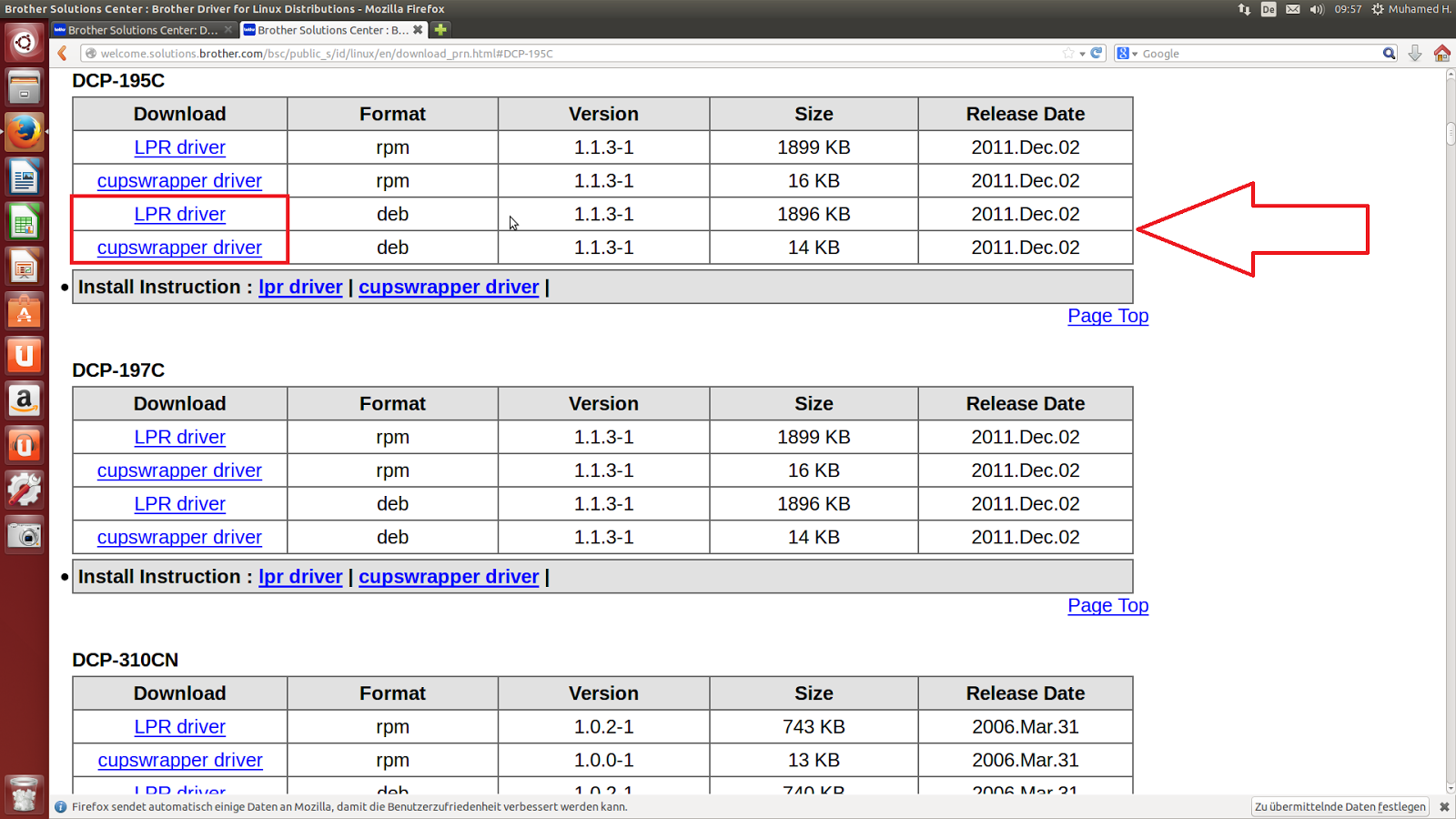Image resolution: width=1456 pixels, height=819 pixels.
Task: Open System Settings from the launcher
Action: point(25,490)
